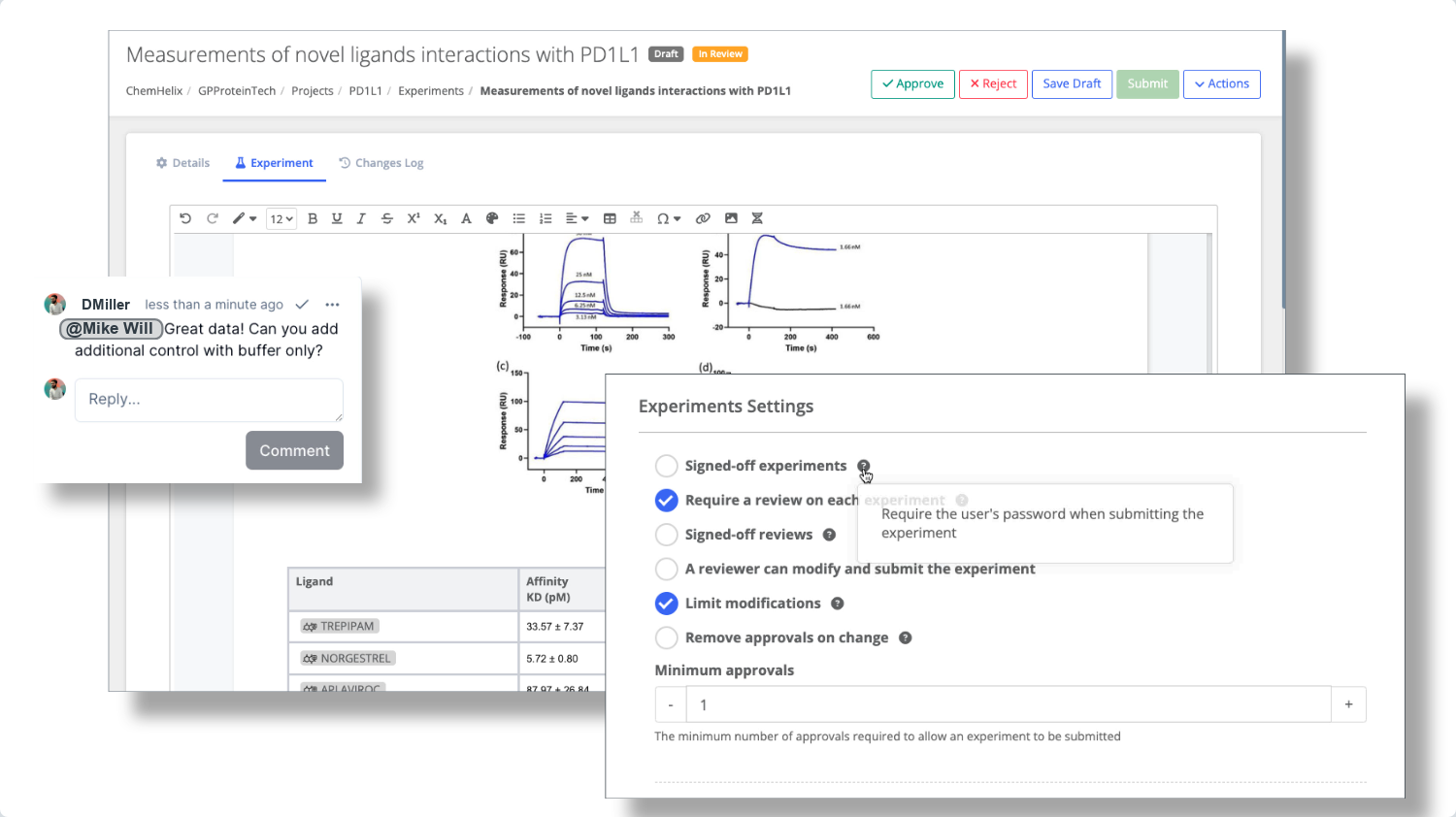Toggle bold text formatting
The image size is (1456, 817).
click(x=313, y=218)
